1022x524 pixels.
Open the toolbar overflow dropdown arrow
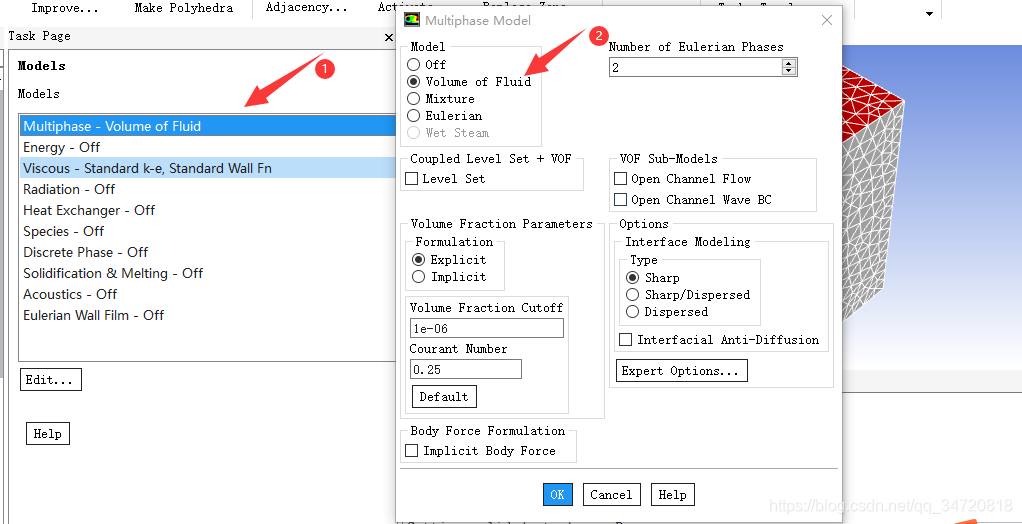(x=929, y=14)
